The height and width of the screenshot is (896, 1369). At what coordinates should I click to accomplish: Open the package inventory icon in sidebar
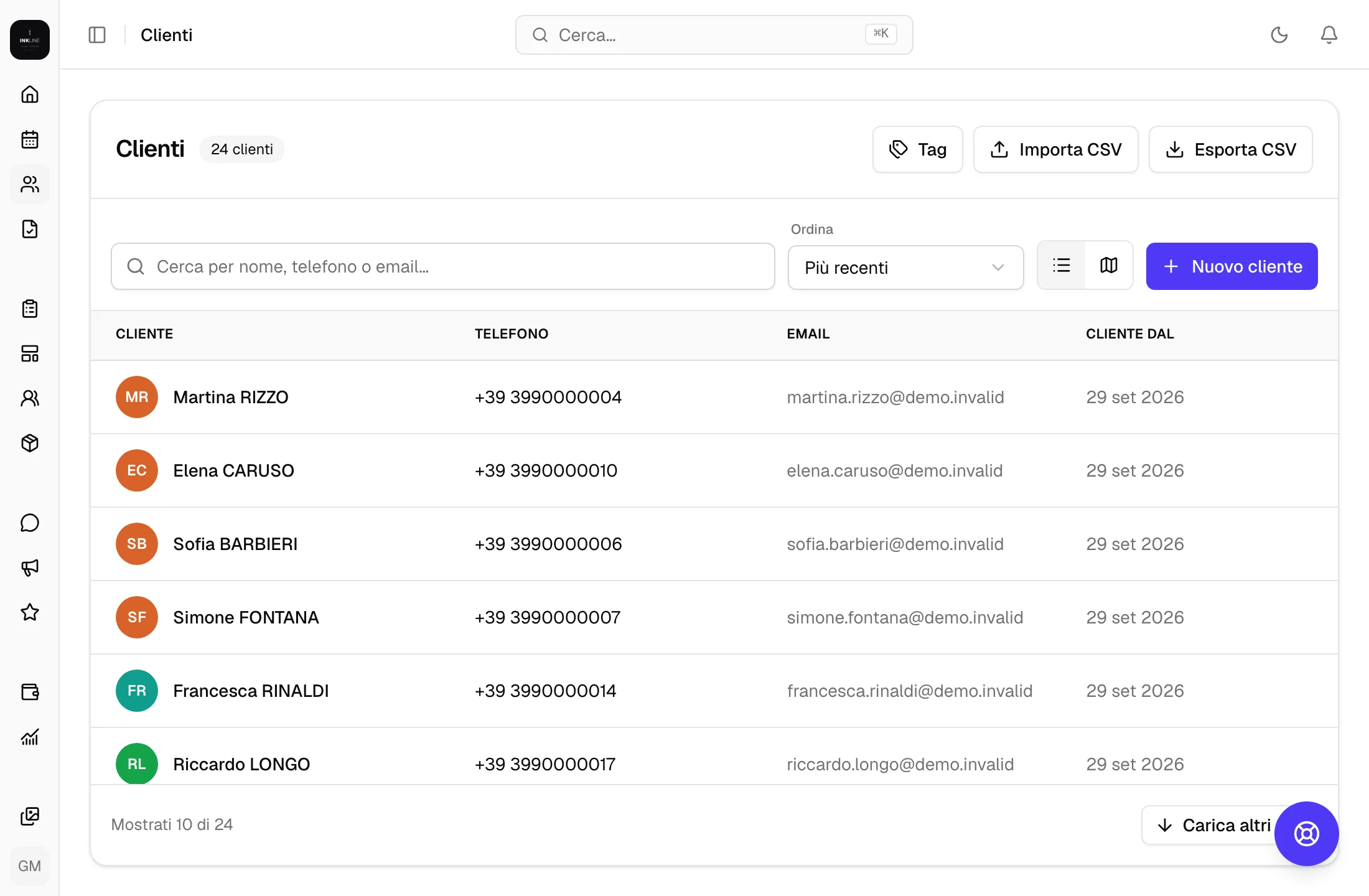[30, 443]
